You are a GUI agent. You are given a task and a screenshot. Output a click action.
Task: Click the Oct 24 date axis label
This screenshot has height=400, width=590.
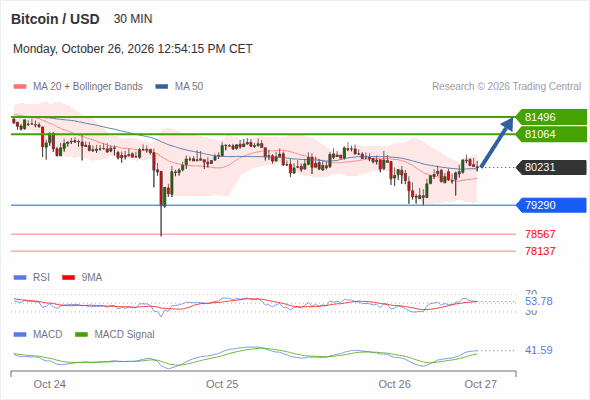pos(50,384)
